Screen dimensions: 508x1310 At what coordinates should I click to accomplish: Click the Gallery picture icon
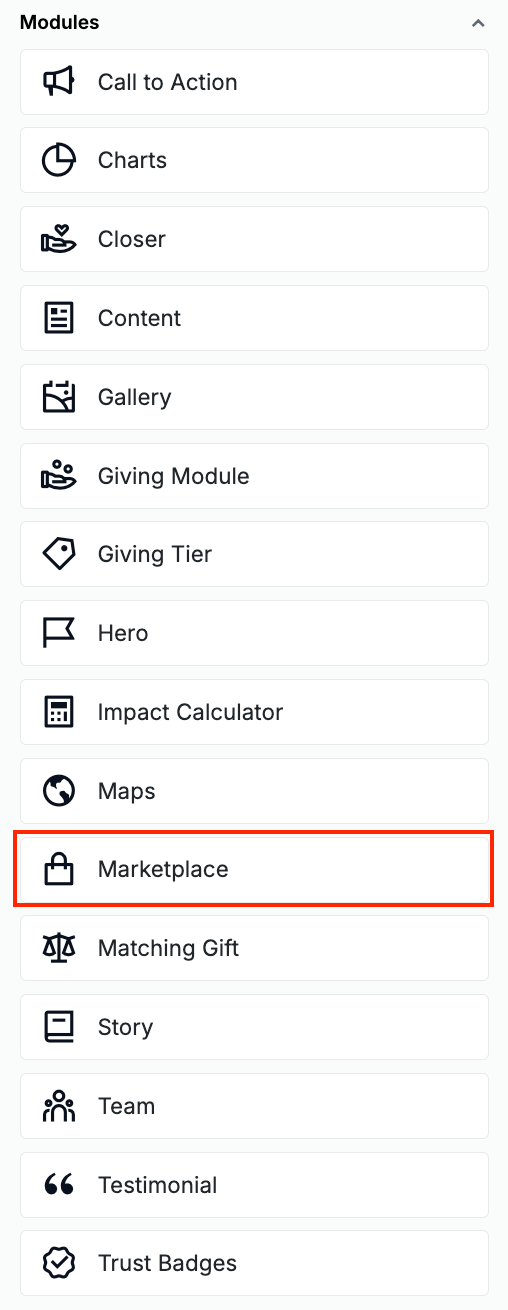59,397
